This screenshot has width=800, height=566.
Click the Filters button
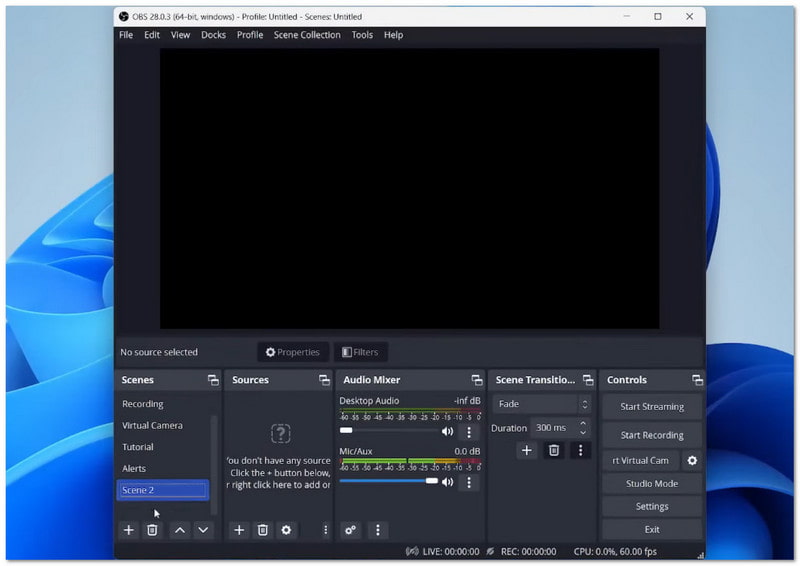360,352
